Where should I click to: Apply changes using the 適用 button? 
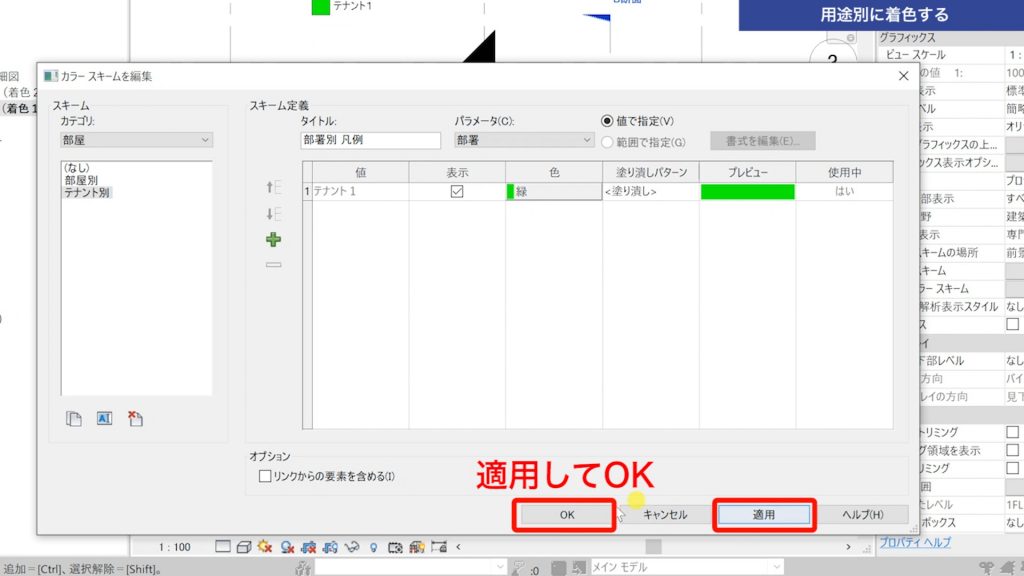click(766, 514)
